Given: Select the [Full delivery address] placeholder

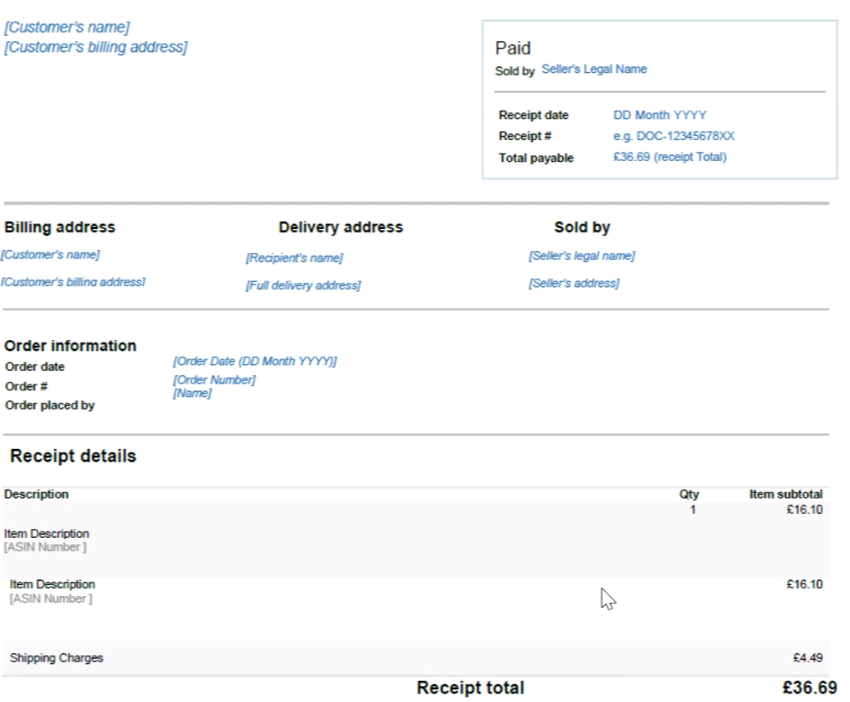Looking at the screenshot, I should tap(303, 286).
